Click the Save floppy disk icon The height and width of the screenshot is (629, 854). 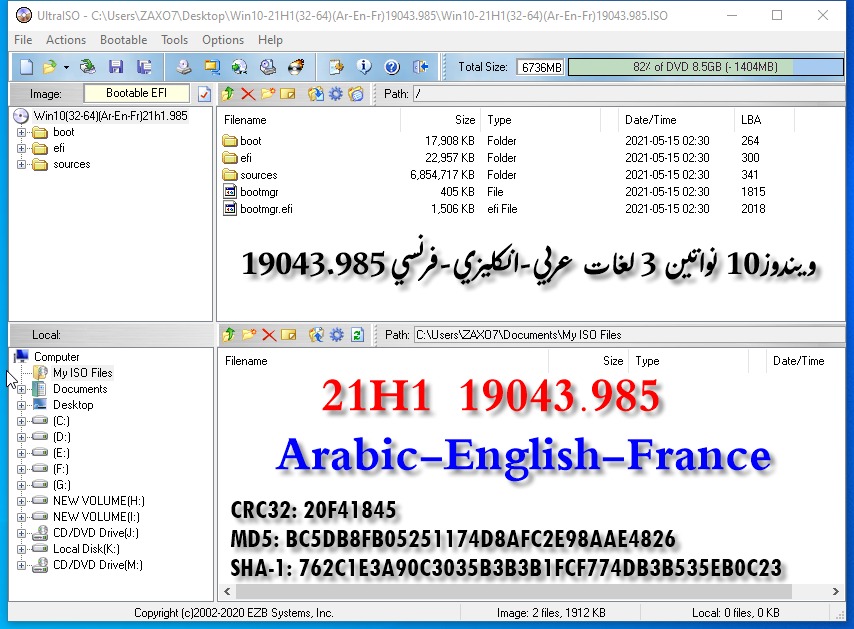115,67
